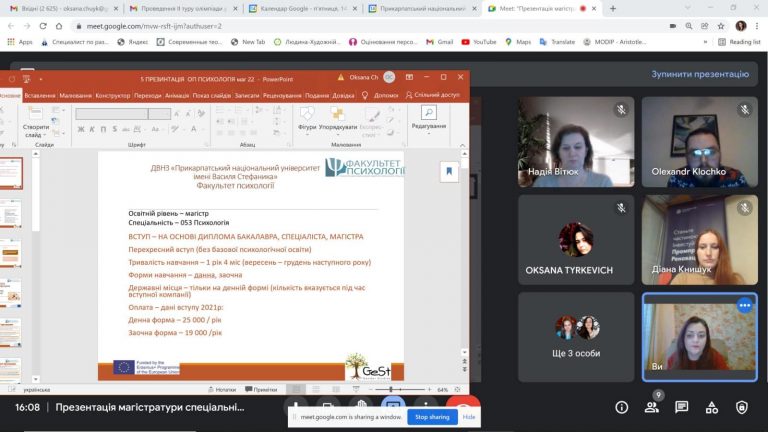Click muted mic icon on Надія Вітюк tile
Screen dimensions: 768x432
(x=621, y=110)
